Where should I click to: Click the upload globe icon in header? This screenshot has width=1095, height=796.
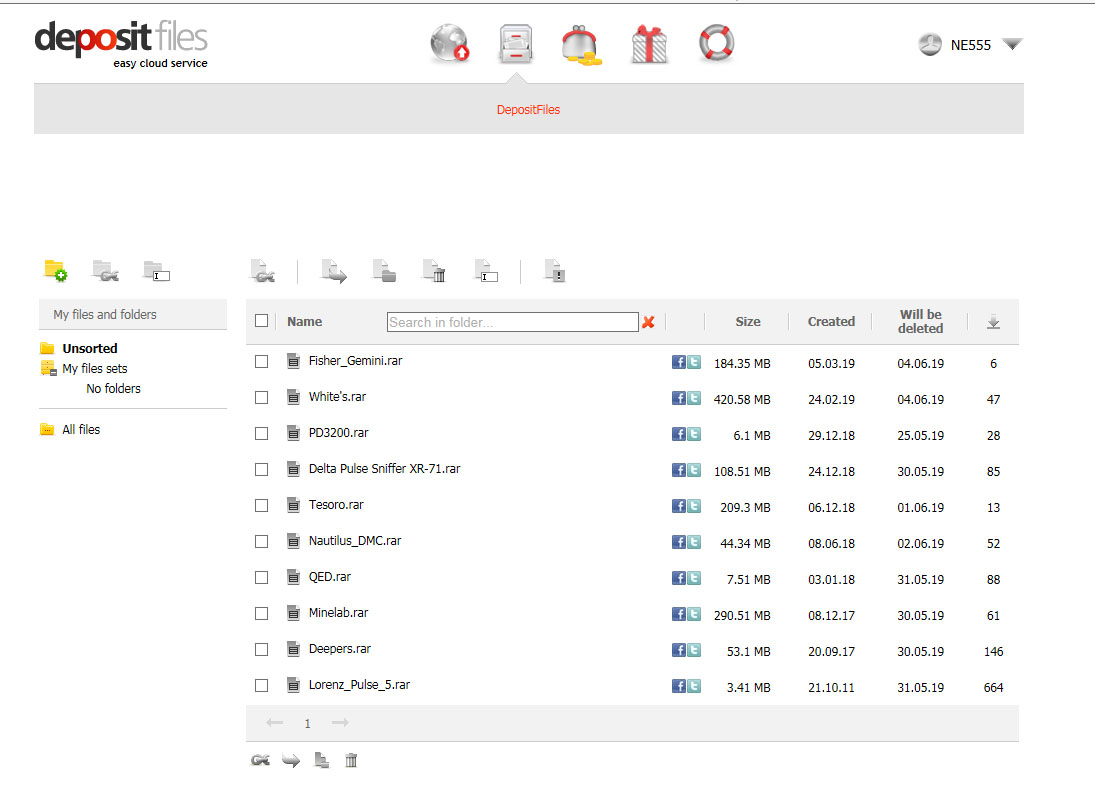(x=450, y=45)
